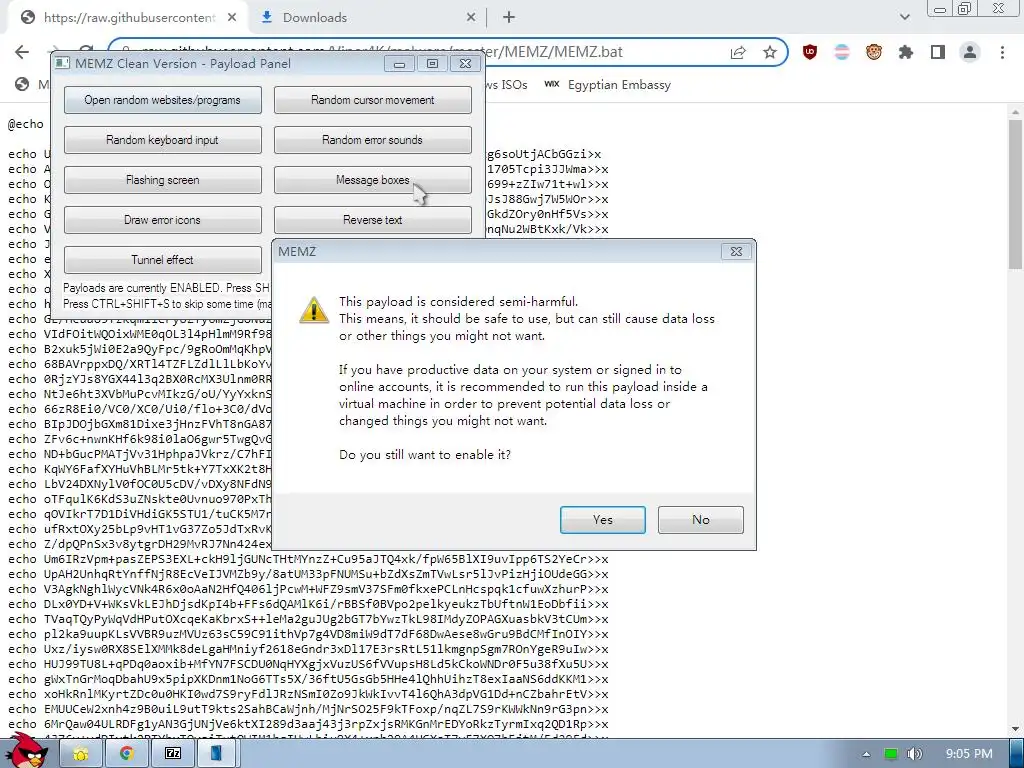
Task: Open Chrome three-dot menu
Action: (1002, 52)
